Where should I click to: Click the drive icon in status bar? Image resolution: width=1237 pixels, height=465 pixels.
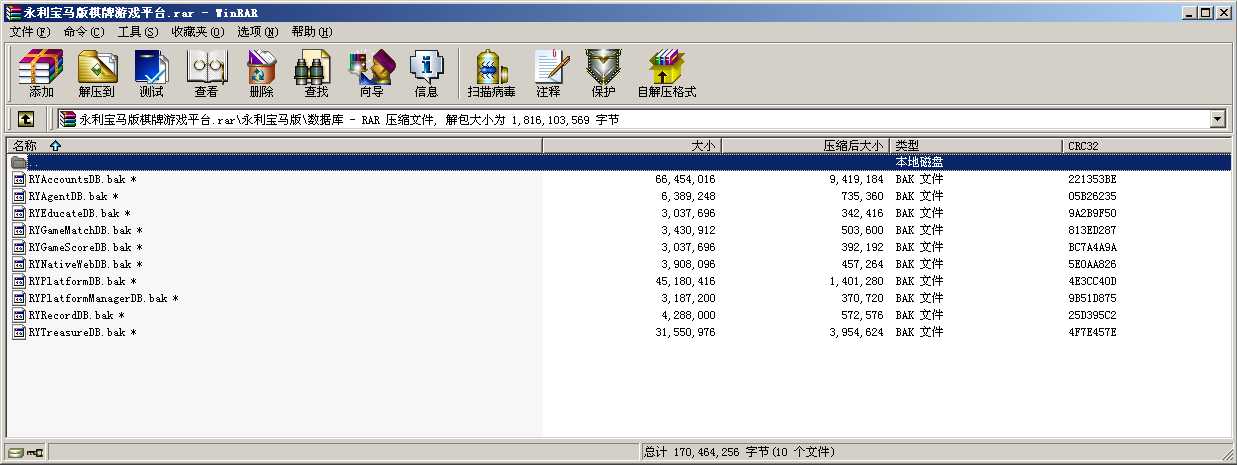click(x=16, y=452)
